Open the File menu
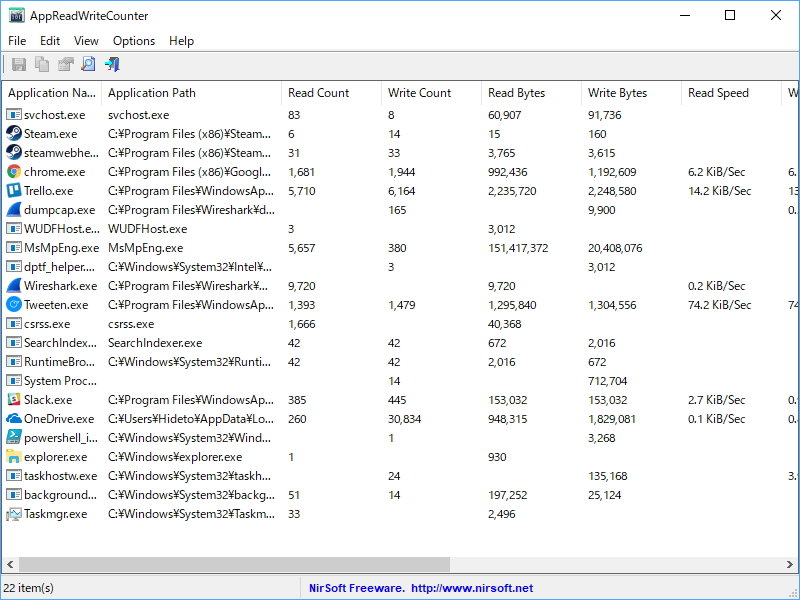800x600 pixels. (x=16, y=41)
